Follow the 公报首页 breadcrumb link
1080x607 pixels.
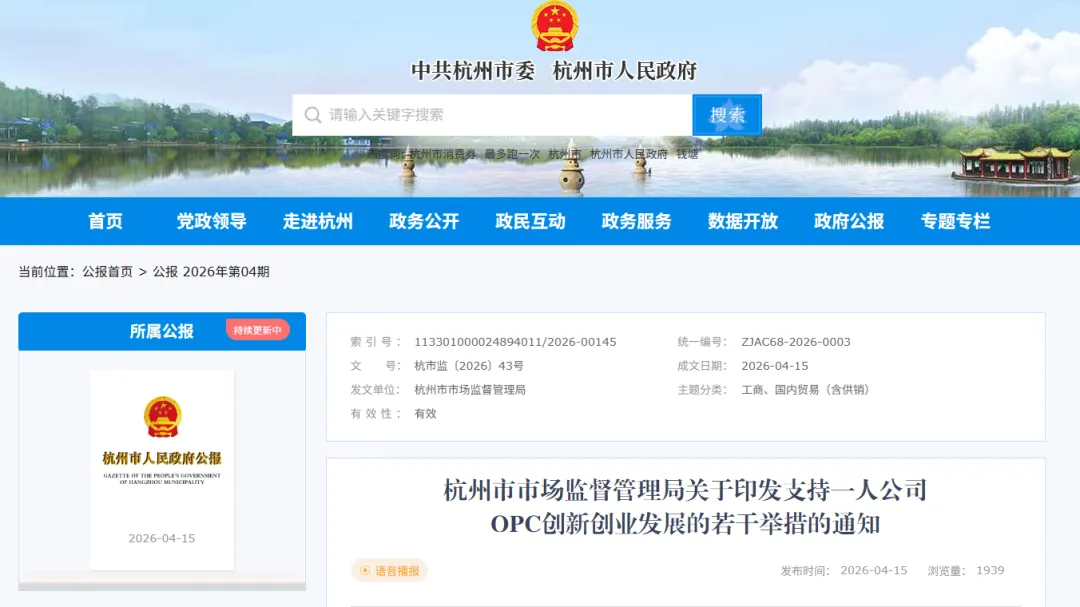click(107, 272)
